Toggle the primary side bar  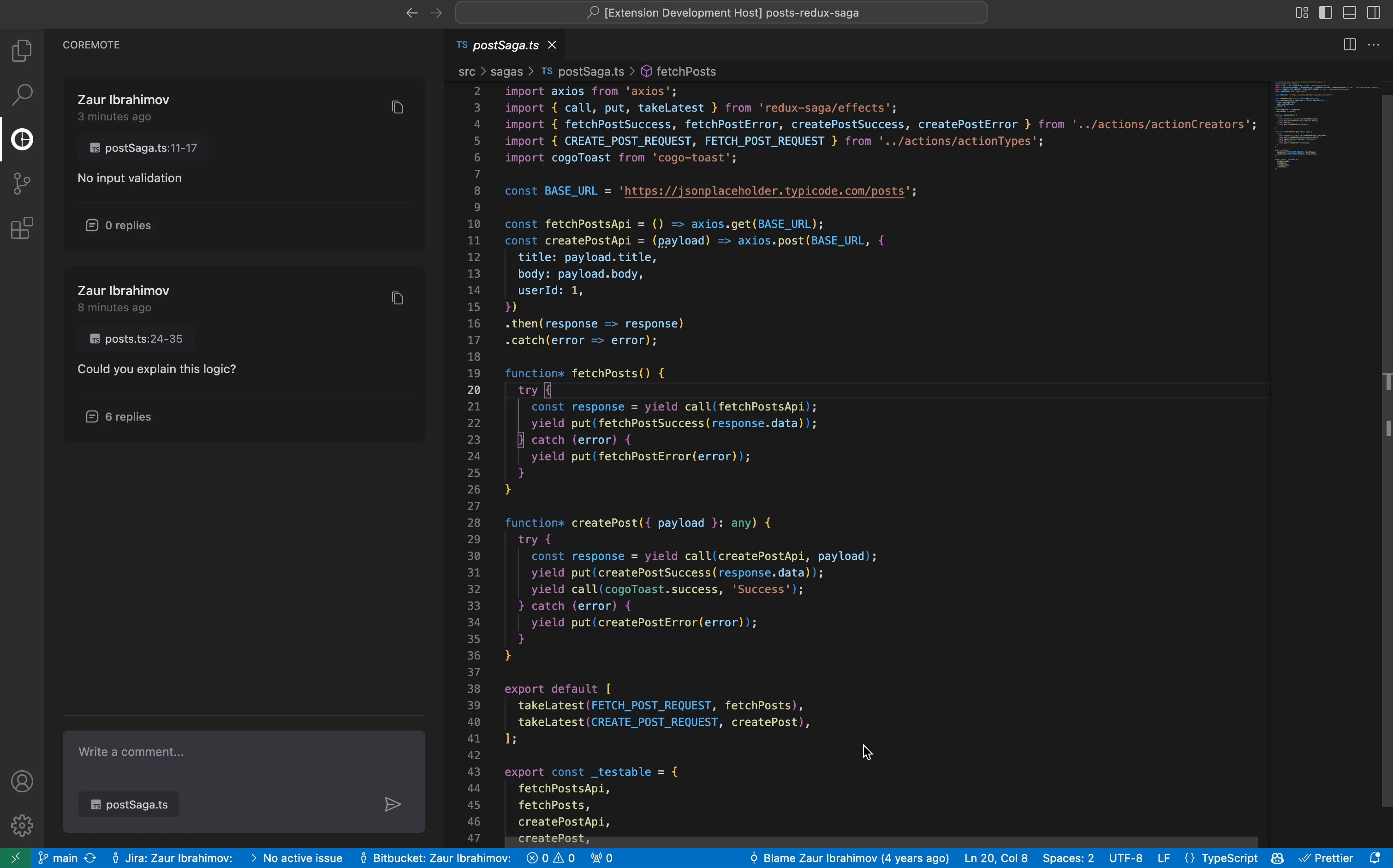pos(1326,12)
